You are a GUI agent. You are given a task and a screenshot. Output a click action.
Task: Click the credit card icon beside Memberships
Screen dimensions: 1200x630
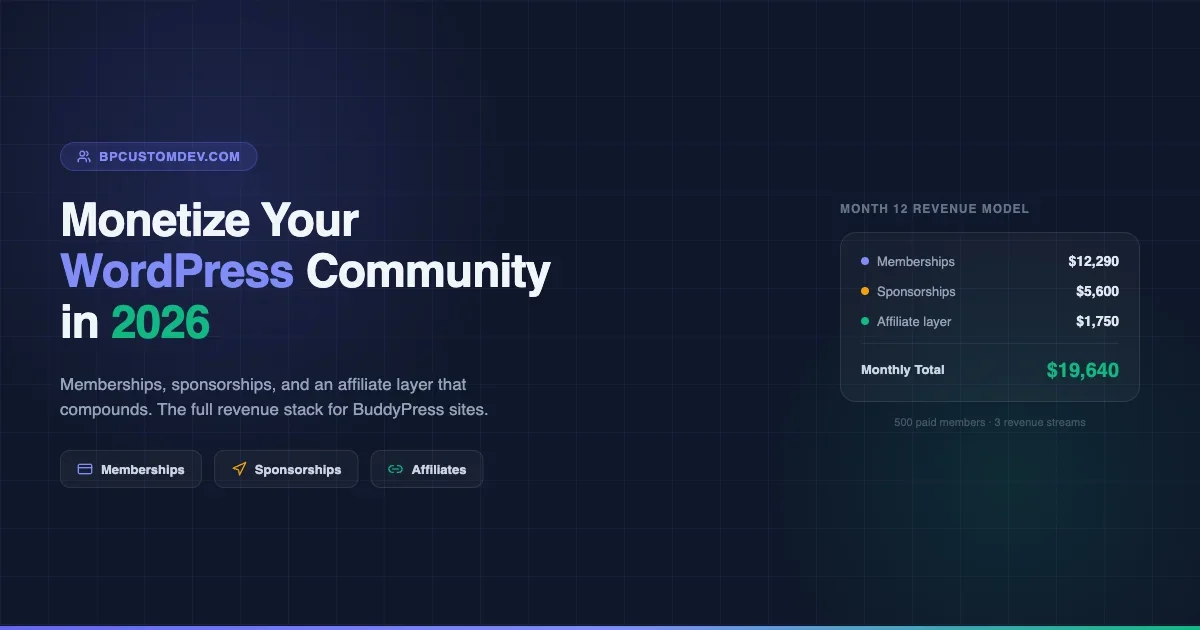point(85,469)
